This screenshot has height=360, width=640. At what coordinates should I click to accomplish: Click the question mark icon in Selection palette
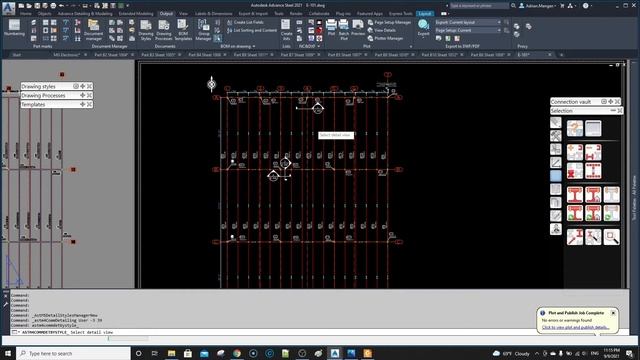point(575,128)
